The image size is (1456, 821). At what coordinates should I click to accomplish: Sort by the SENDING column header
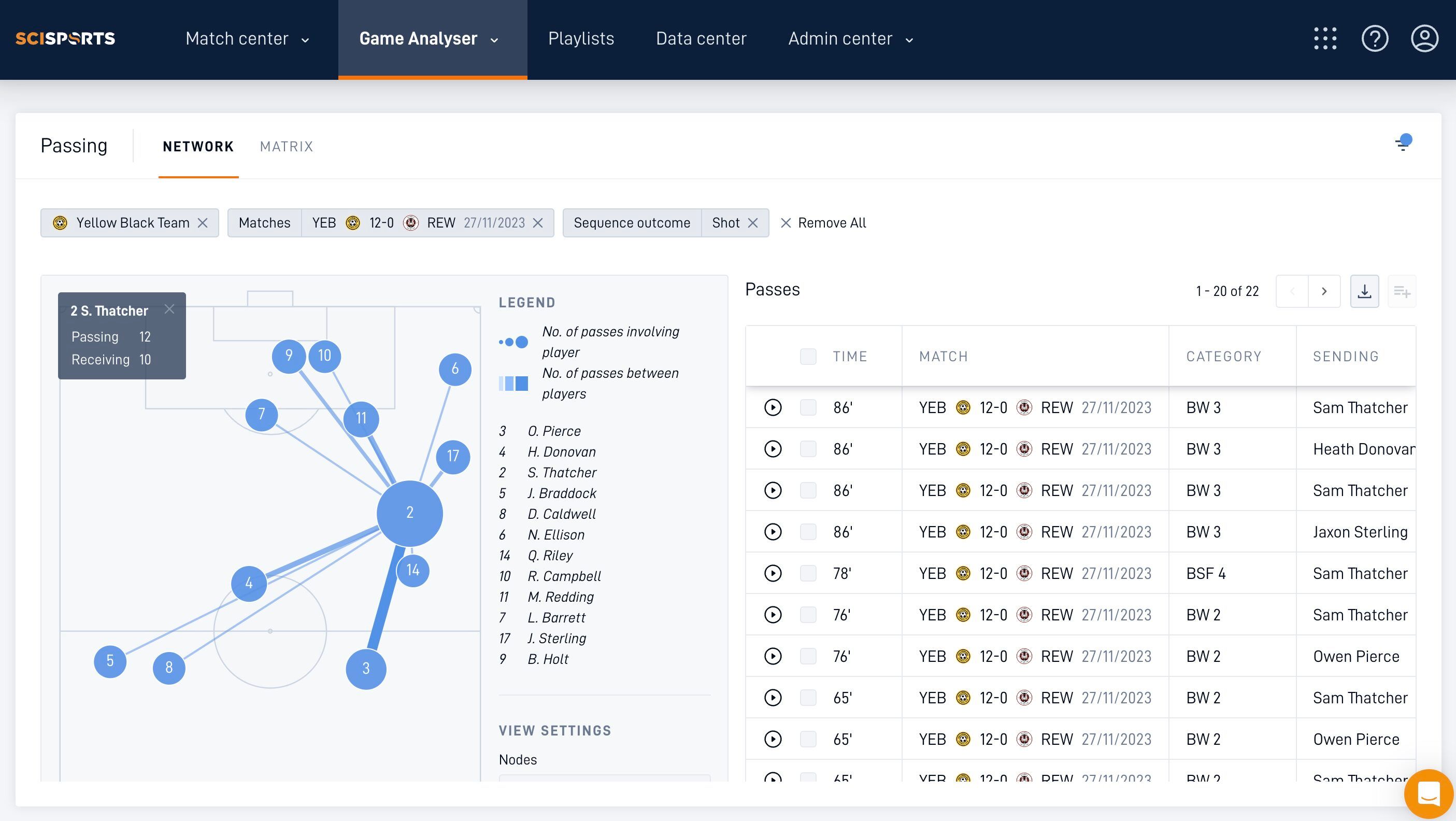coord(1346,356)
